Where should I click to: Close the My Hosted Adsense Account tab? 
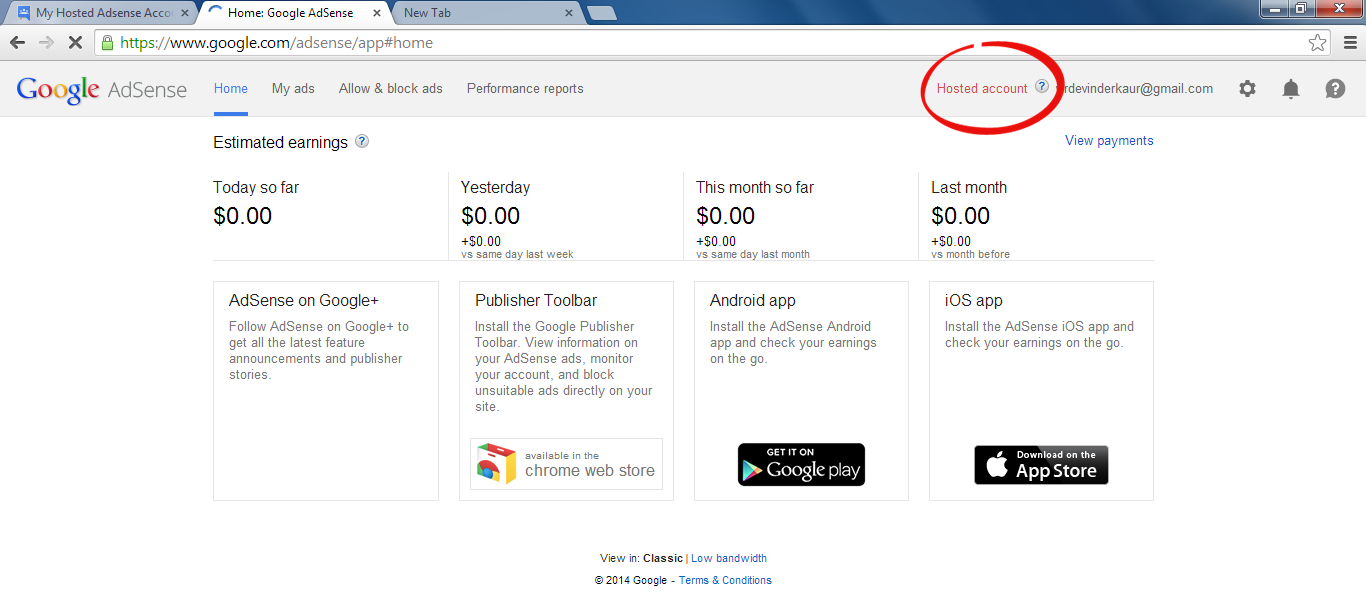pos(184,13)
